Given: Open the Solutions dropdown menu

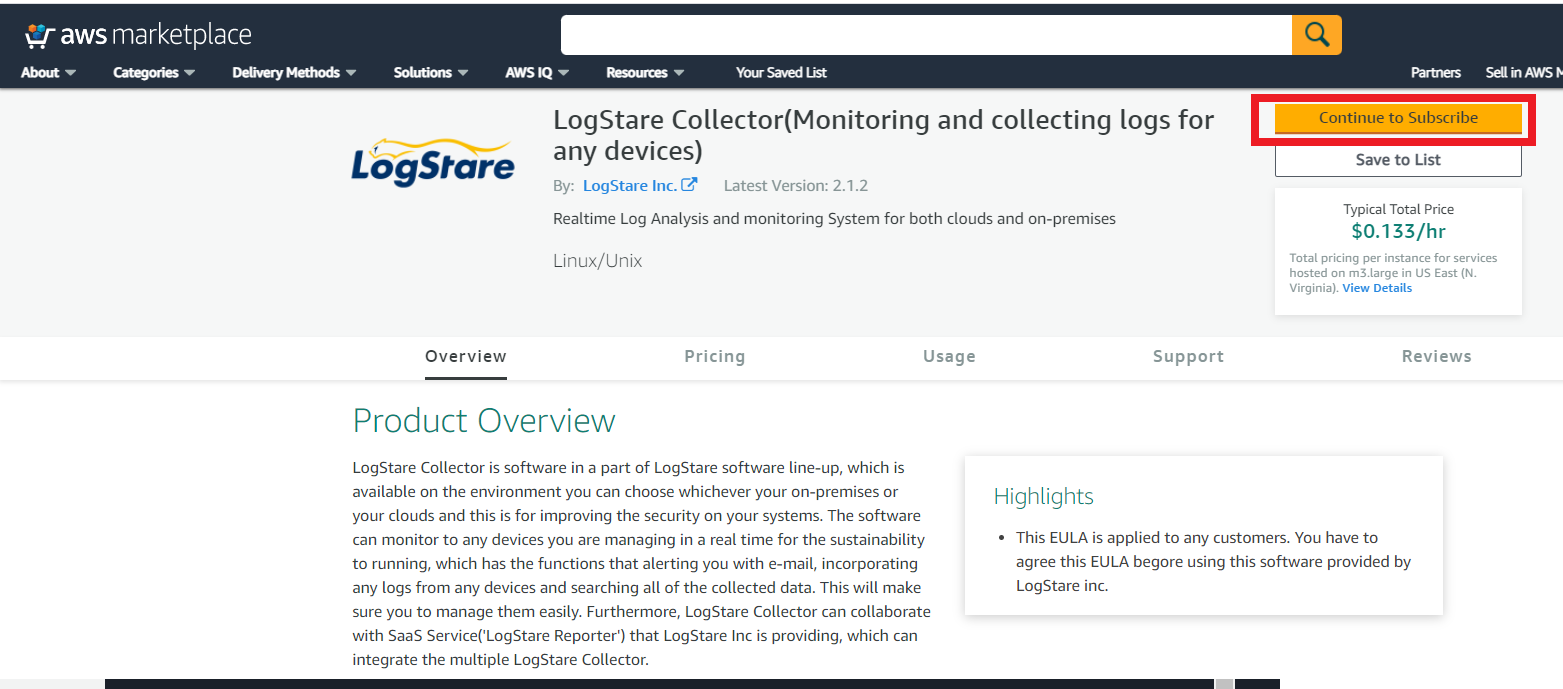Looking at the screenshot, I should click(x=431, y=72).
